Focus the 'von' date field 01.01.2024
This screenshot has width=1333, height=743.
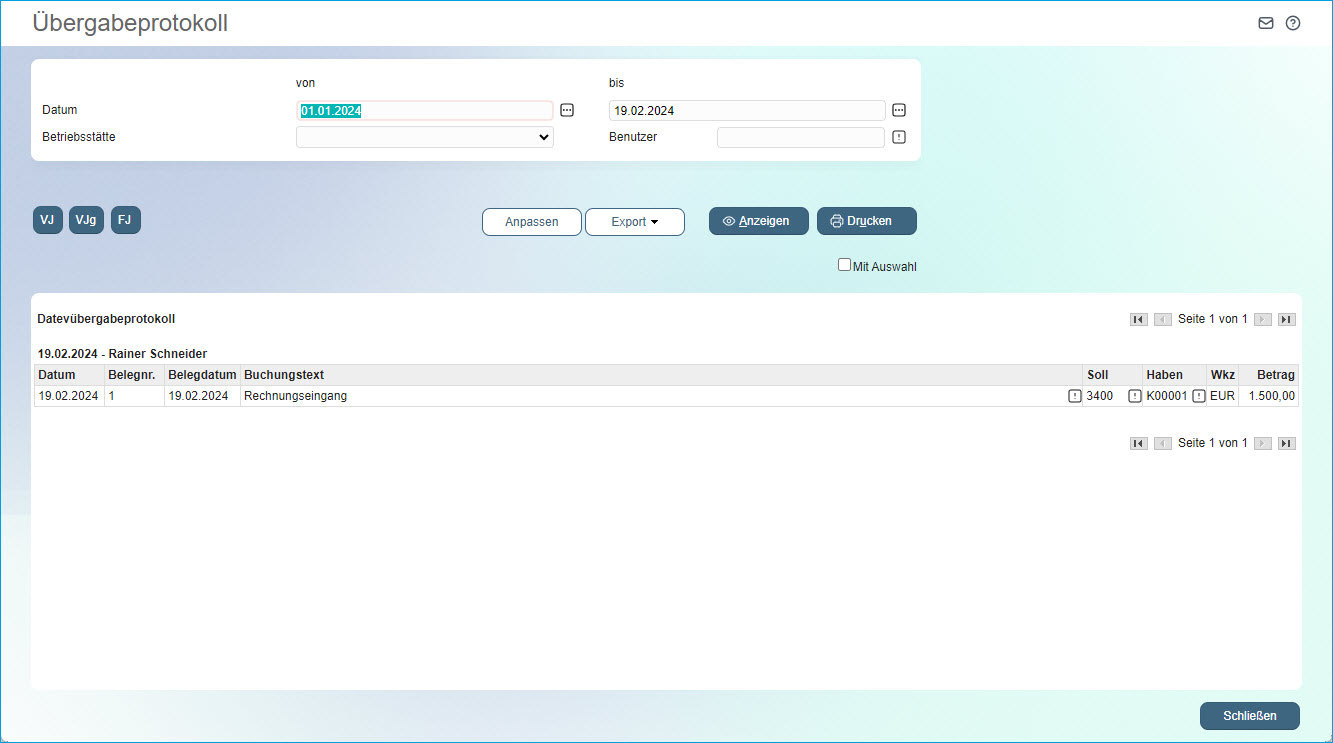(x=425, y=111)
